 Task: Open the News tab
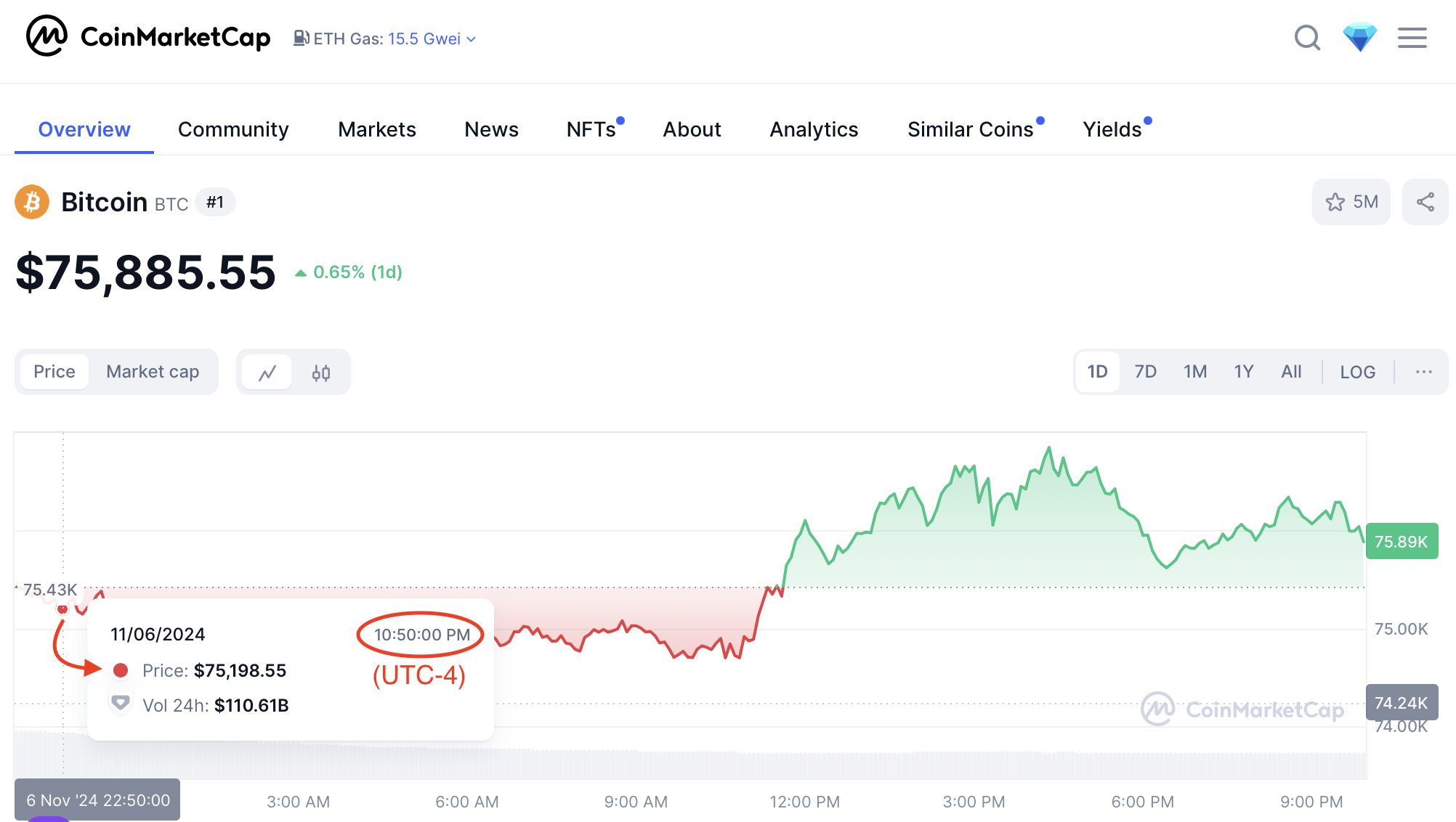pos(491,129)
